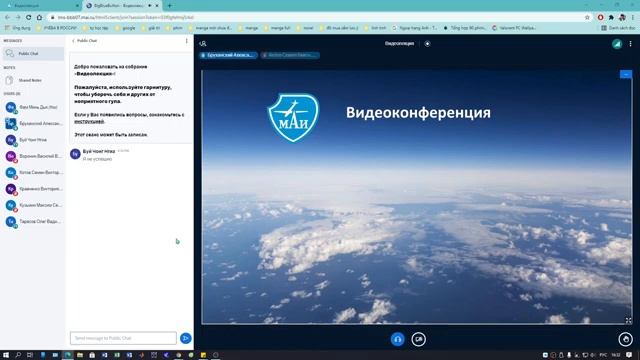
Task: Select user Котов Семен
Action: 33,173
